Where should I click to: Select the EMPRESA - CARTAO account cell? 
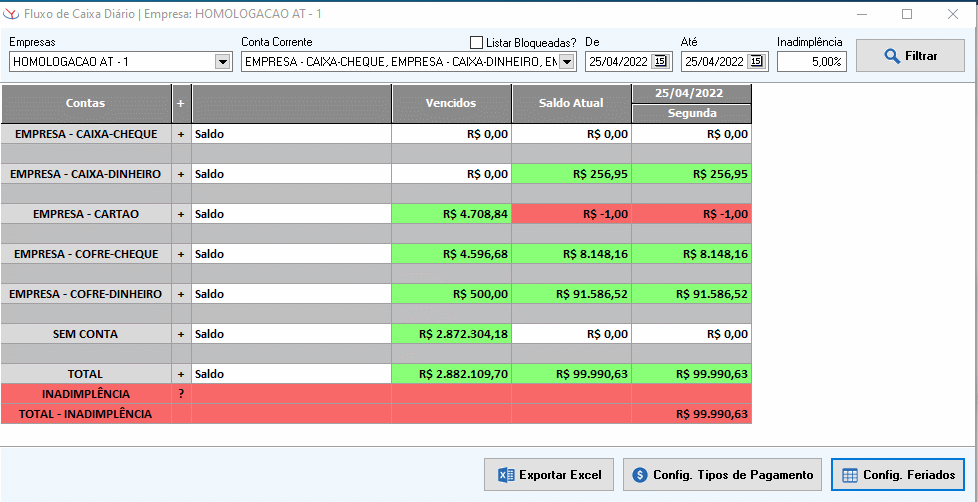(x=86, y=214)
